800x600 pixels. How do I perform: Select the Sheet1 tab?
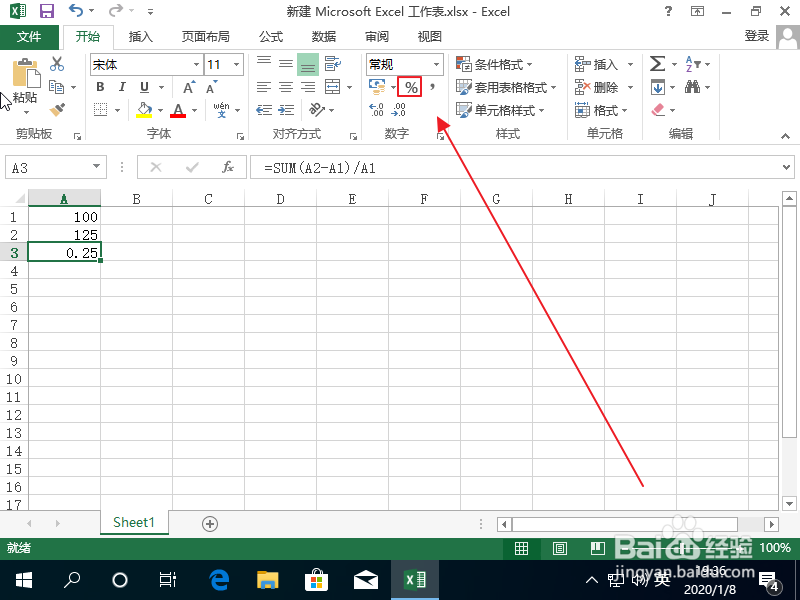pos(134,522)
